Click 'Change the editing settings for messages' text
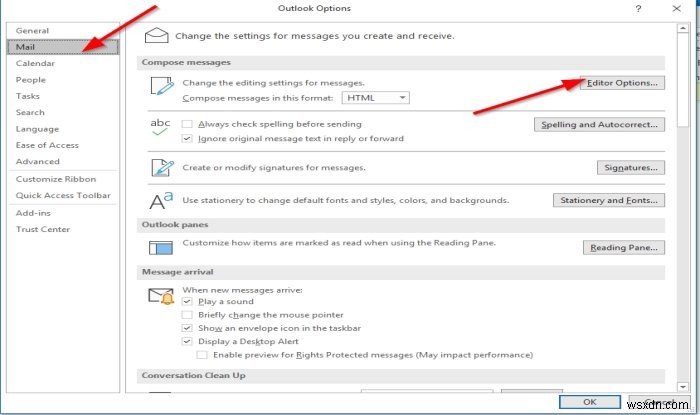Image resolution: width=700 pixels, height=415 pixels. (274, 83)
